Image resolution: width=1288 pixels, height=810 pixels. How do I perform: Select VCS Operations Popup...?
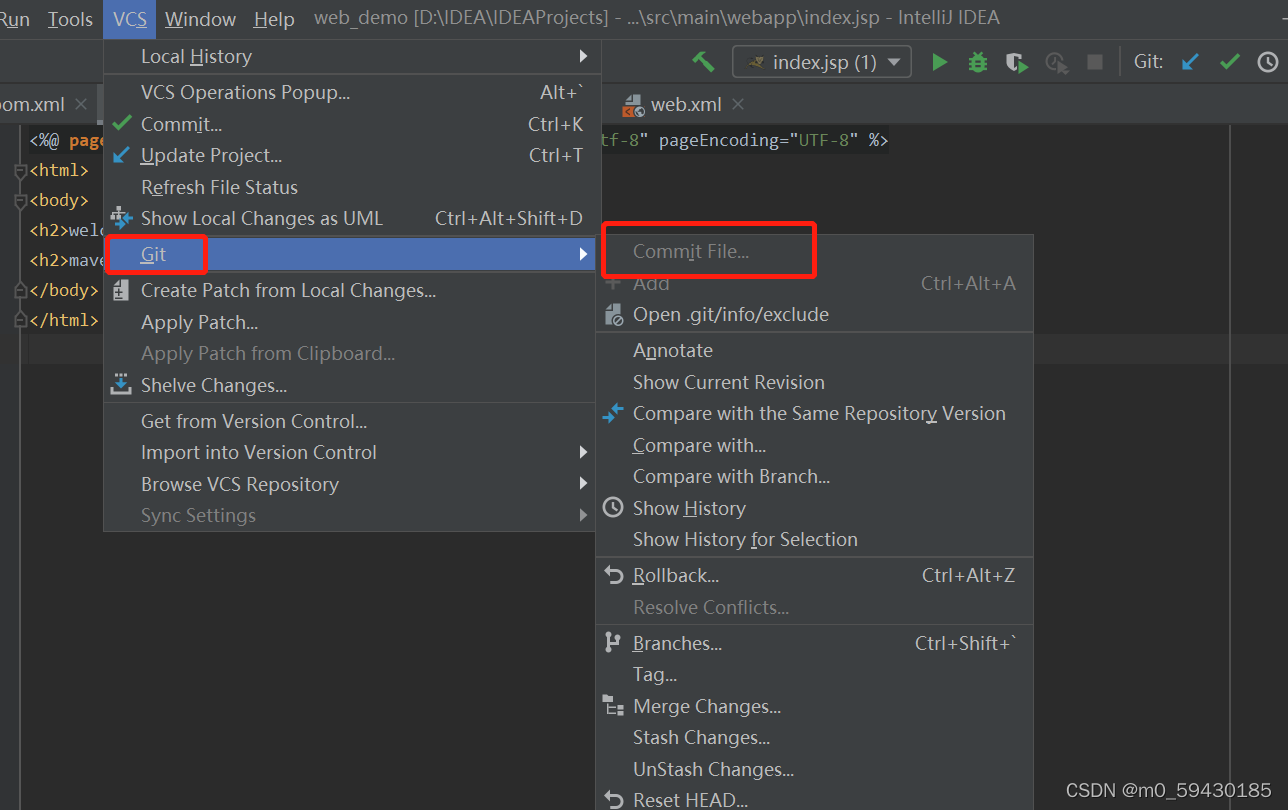[x=352, y=93]
